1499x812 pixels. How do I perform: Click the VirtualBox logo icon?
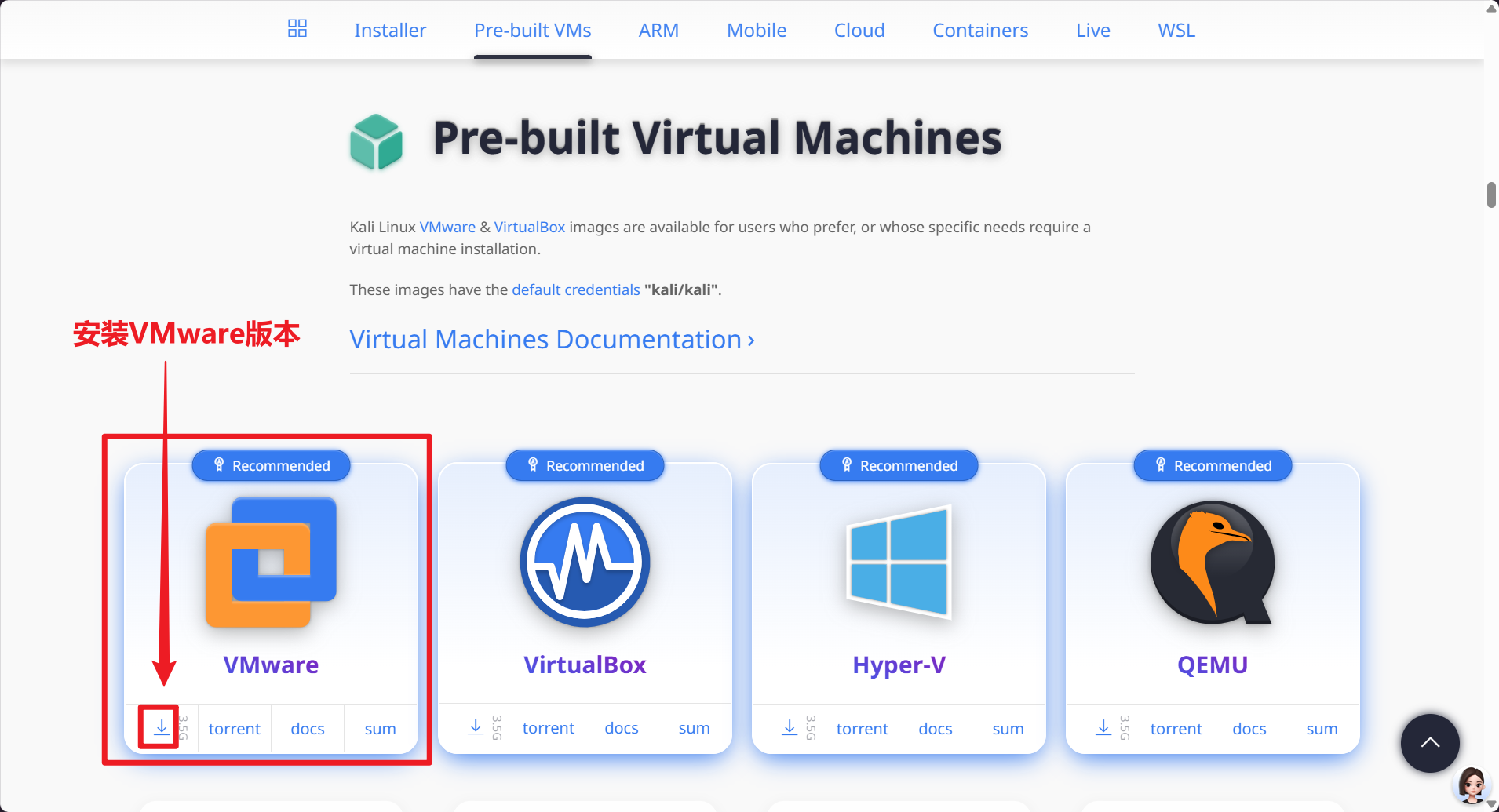pos(585,562)
